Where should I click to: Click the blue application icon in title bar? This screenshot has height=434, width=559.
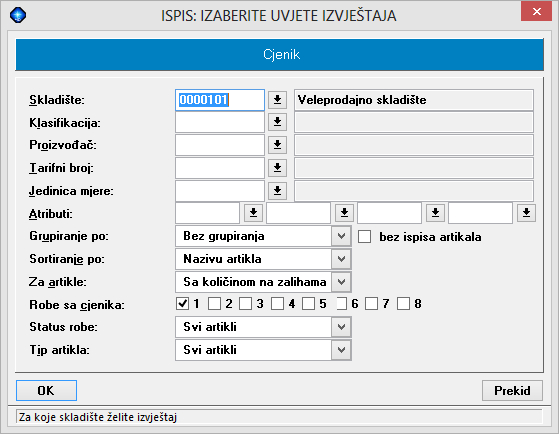(18, 15)
